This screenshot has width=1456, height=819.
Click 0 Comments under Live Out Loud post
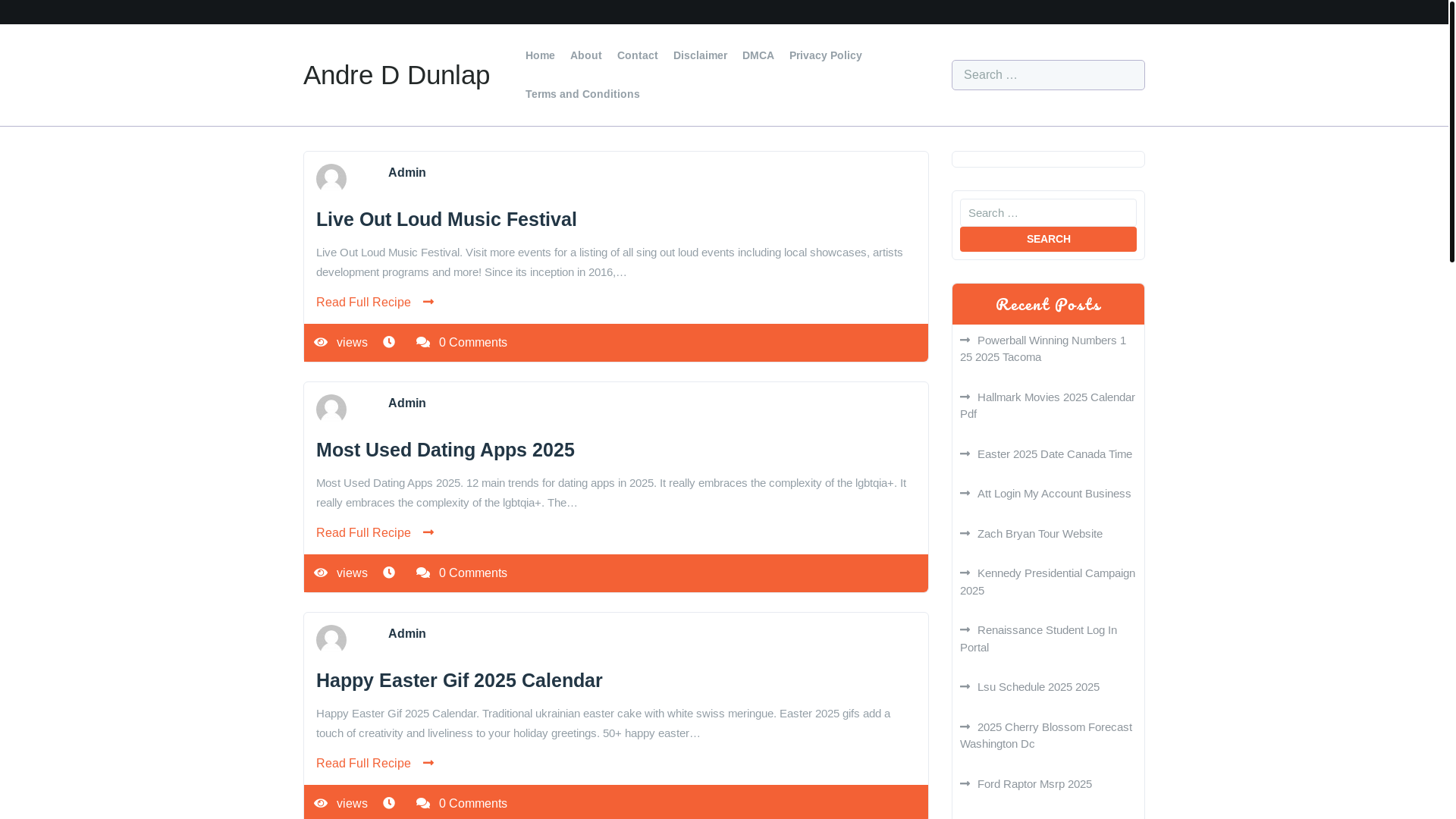tap(473, 343)
